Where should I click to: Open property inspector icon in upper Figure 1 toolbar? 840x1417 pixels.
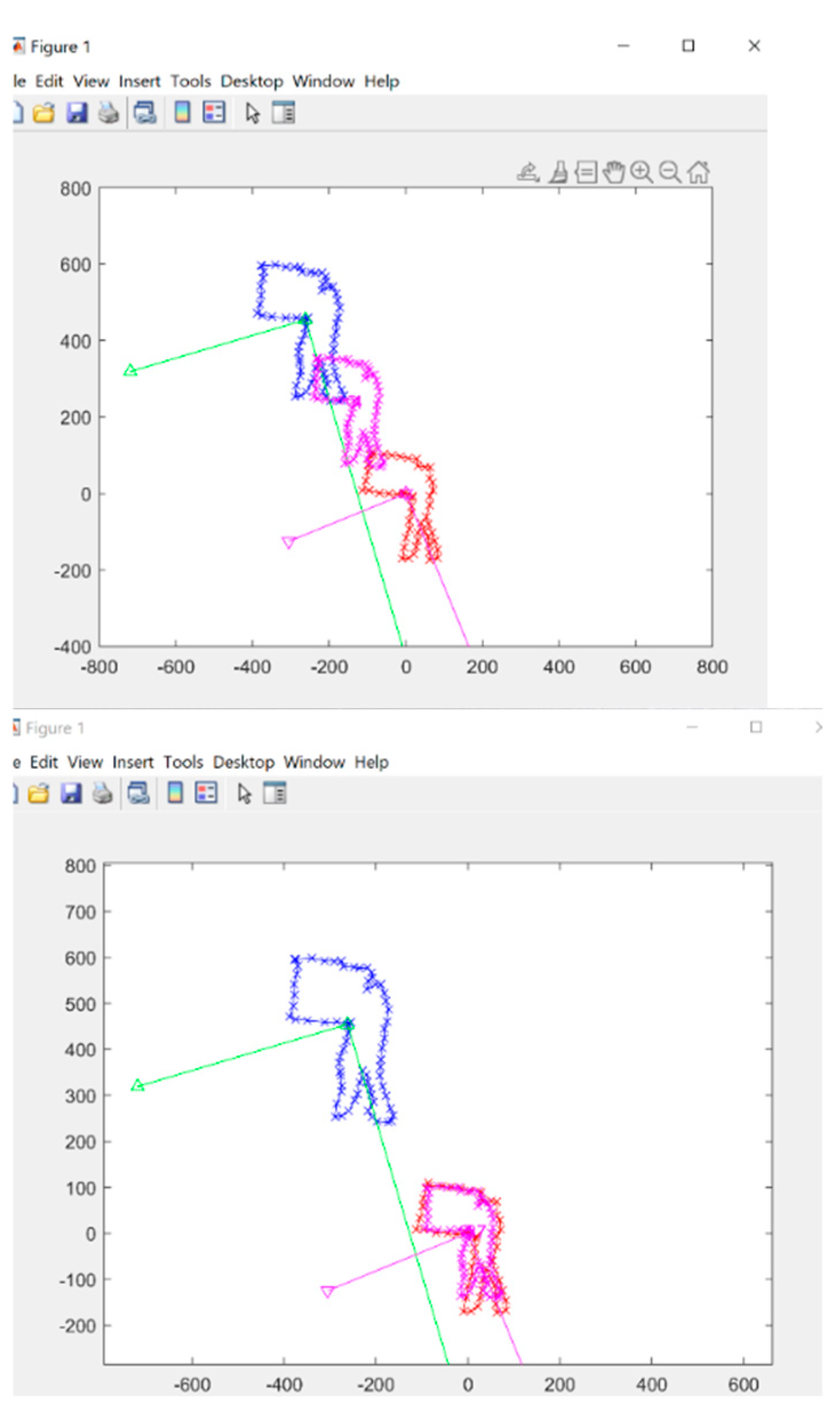click(283, 112)
